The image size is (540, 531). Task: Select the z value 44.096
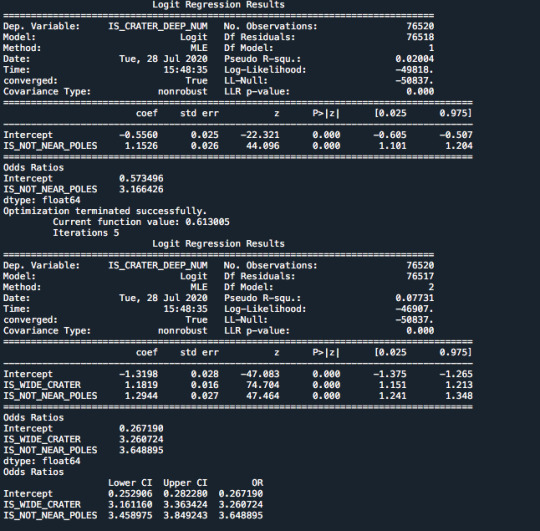(262, 146)
